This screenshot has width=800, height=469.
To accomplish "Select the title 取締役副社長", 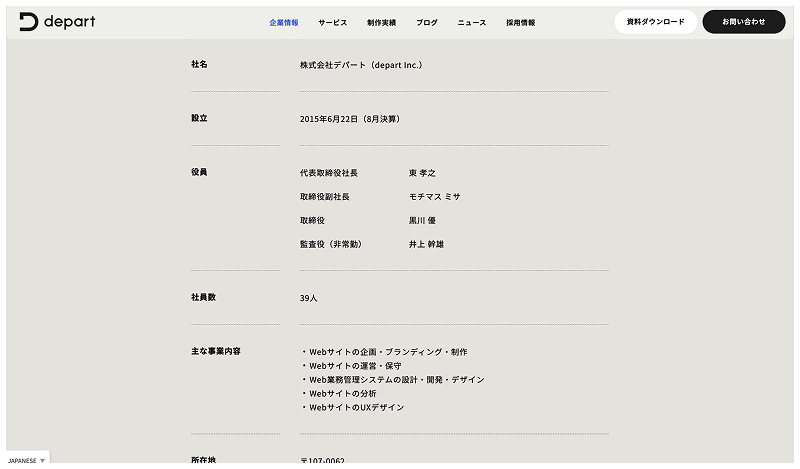I will (x=324, y=196).
